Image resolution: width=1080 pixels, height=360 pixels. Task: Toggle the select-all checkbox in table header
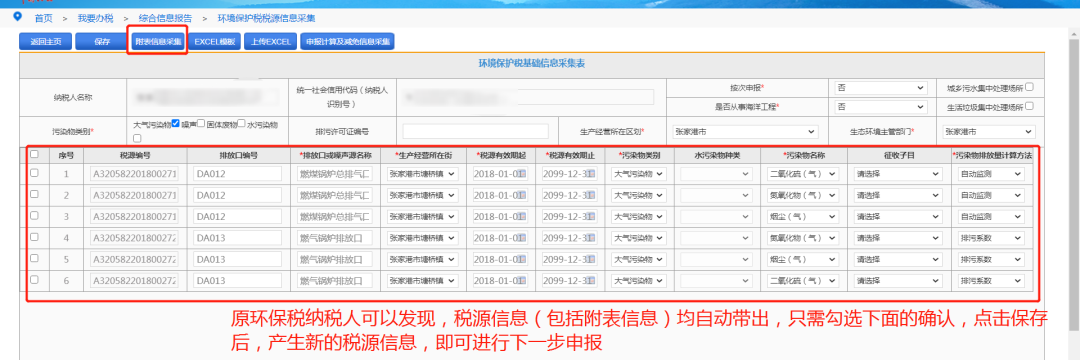point(34,155)
